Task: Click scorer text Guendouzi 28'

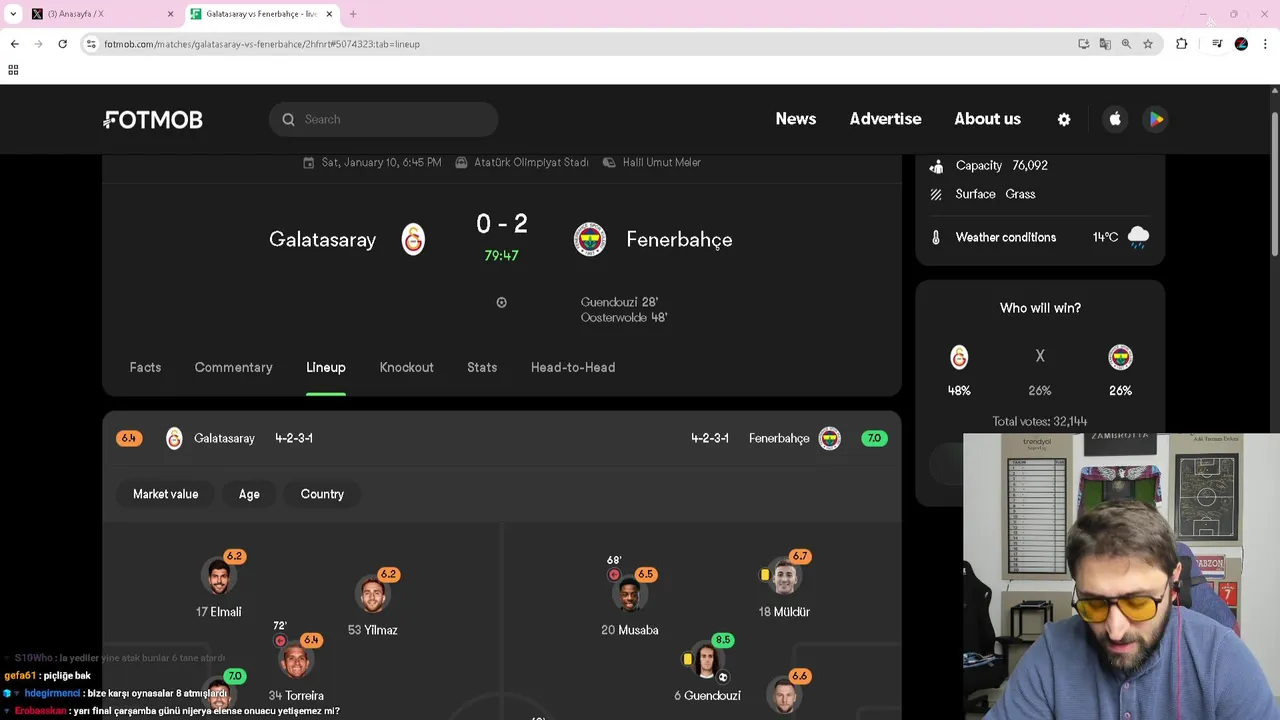Action: click(619, 302)
